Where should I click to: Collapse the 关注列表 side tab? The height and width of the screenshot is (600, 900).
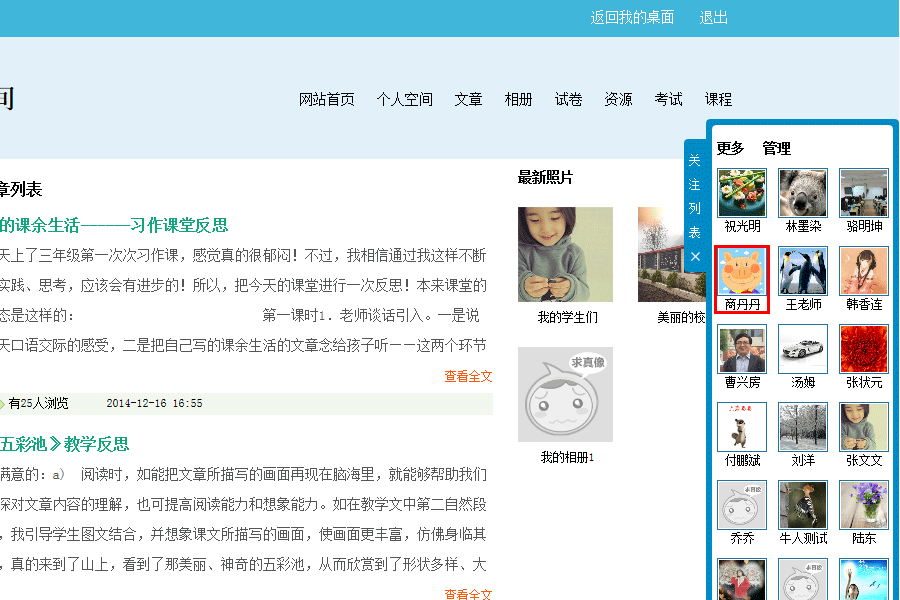695,196
